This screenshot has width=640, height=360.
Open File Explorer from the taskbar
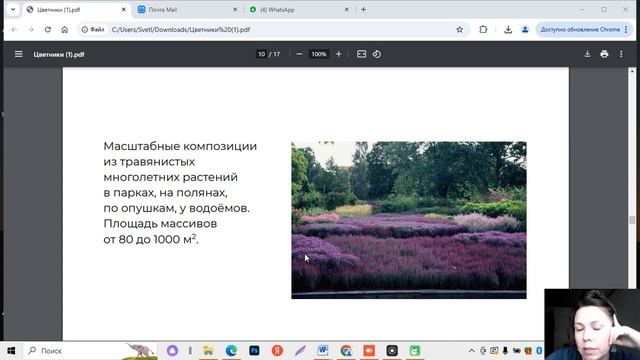coord(208,351)
